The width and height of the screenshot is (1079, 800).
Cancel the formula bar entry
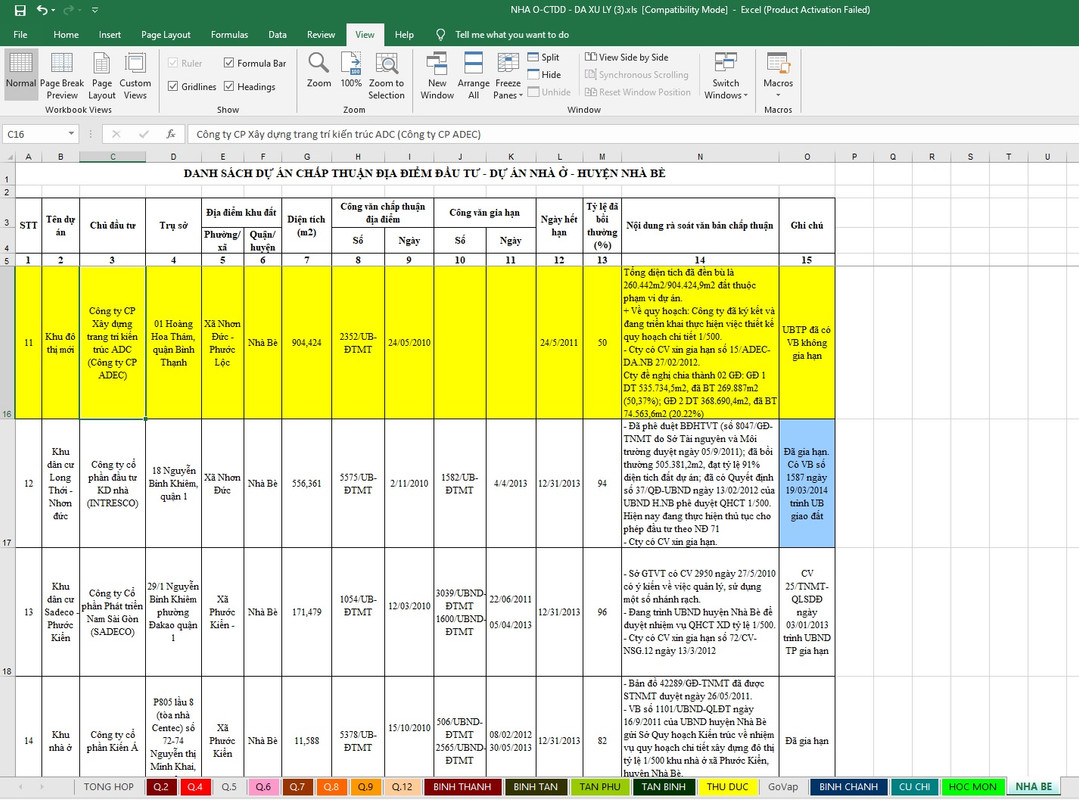point(116,134)
